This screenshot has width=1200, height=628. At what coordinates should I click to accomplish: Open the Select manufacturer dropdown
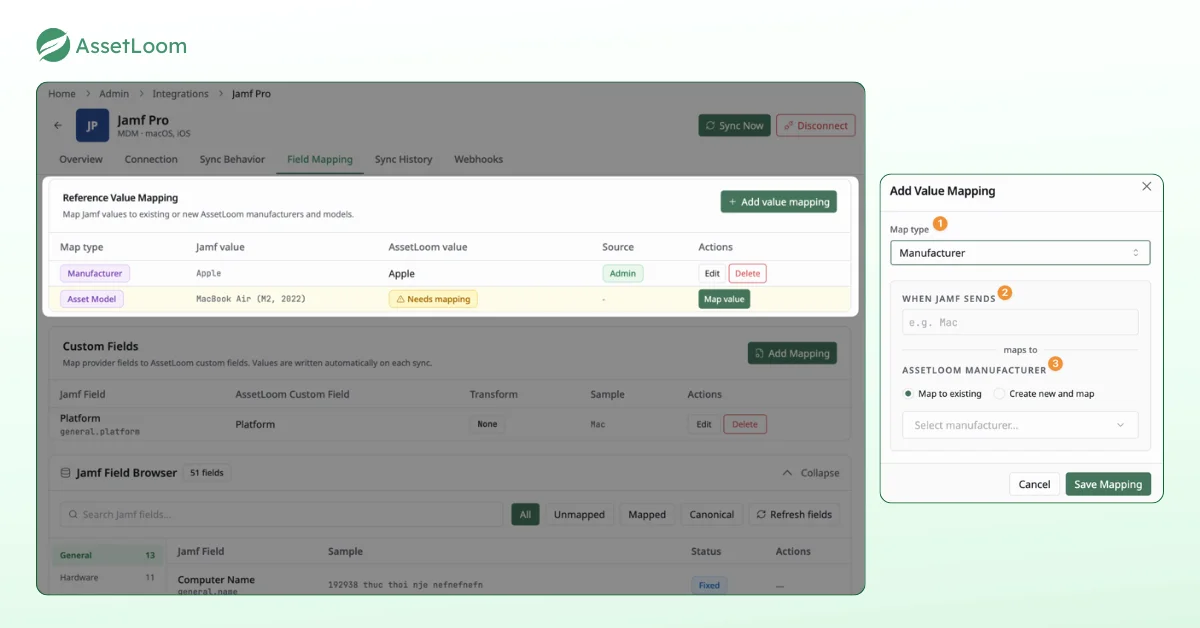coord(1020,425)
